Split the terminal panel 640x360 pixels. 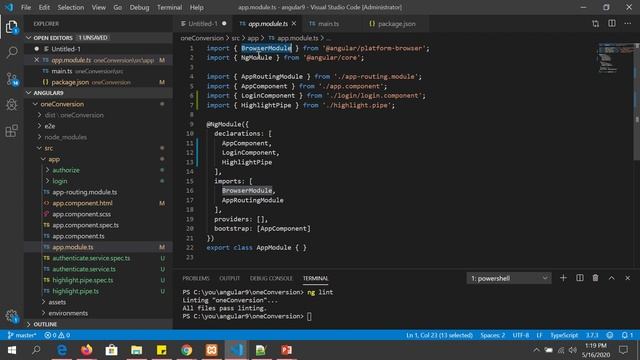[580, 278]
